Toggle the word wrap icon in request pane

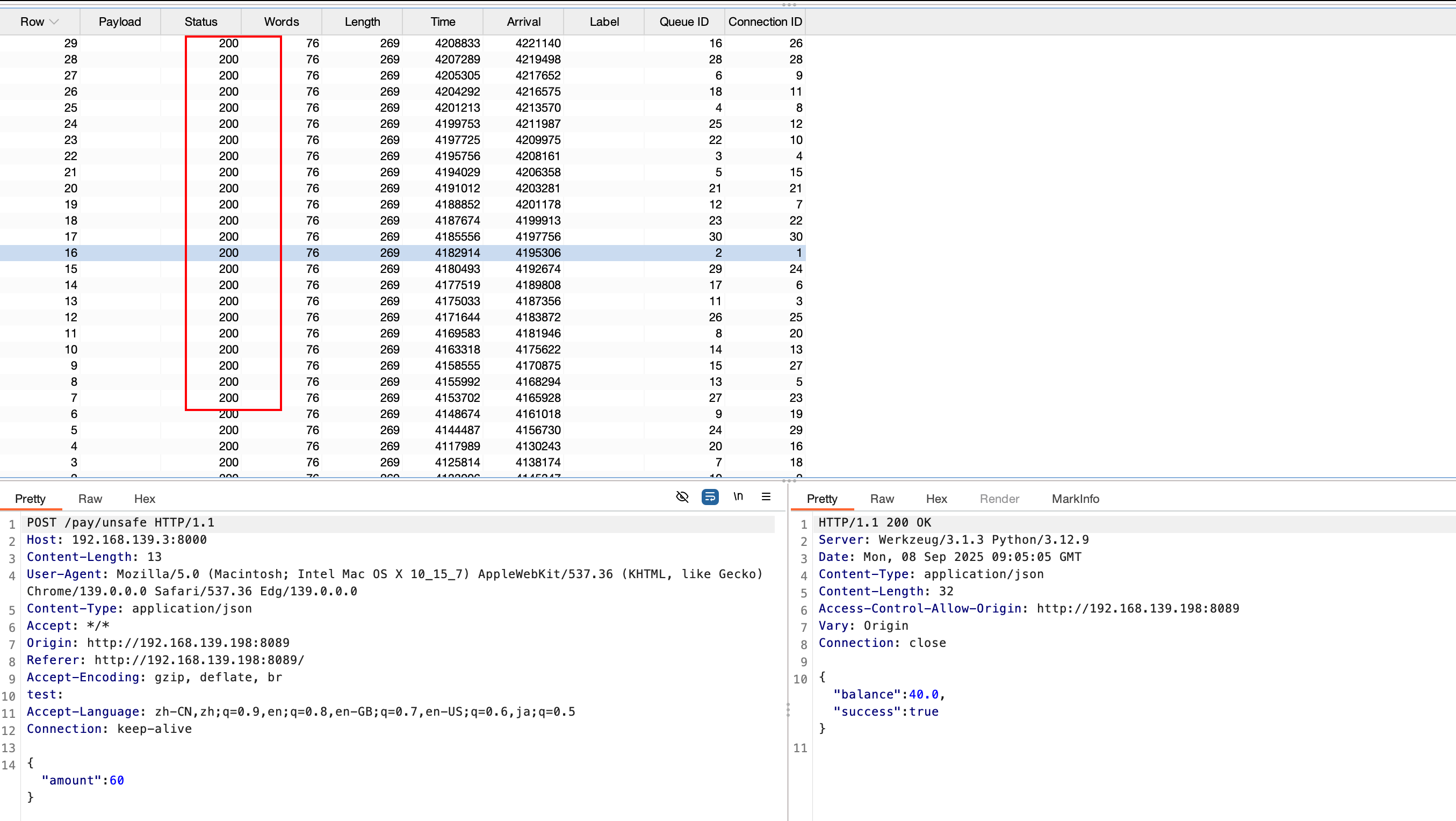click(x=710, y=497)
